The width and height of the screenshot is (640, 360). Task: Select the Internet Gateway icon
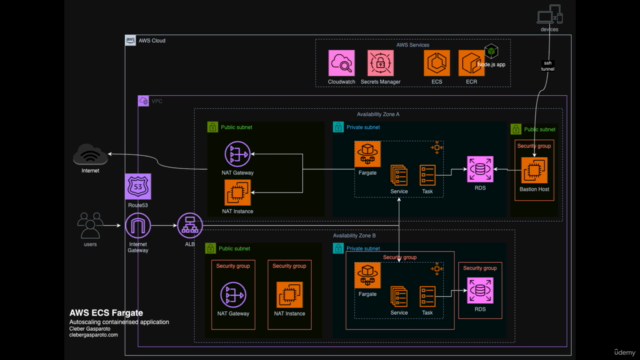pyautogui.click(x=138, y=225)
